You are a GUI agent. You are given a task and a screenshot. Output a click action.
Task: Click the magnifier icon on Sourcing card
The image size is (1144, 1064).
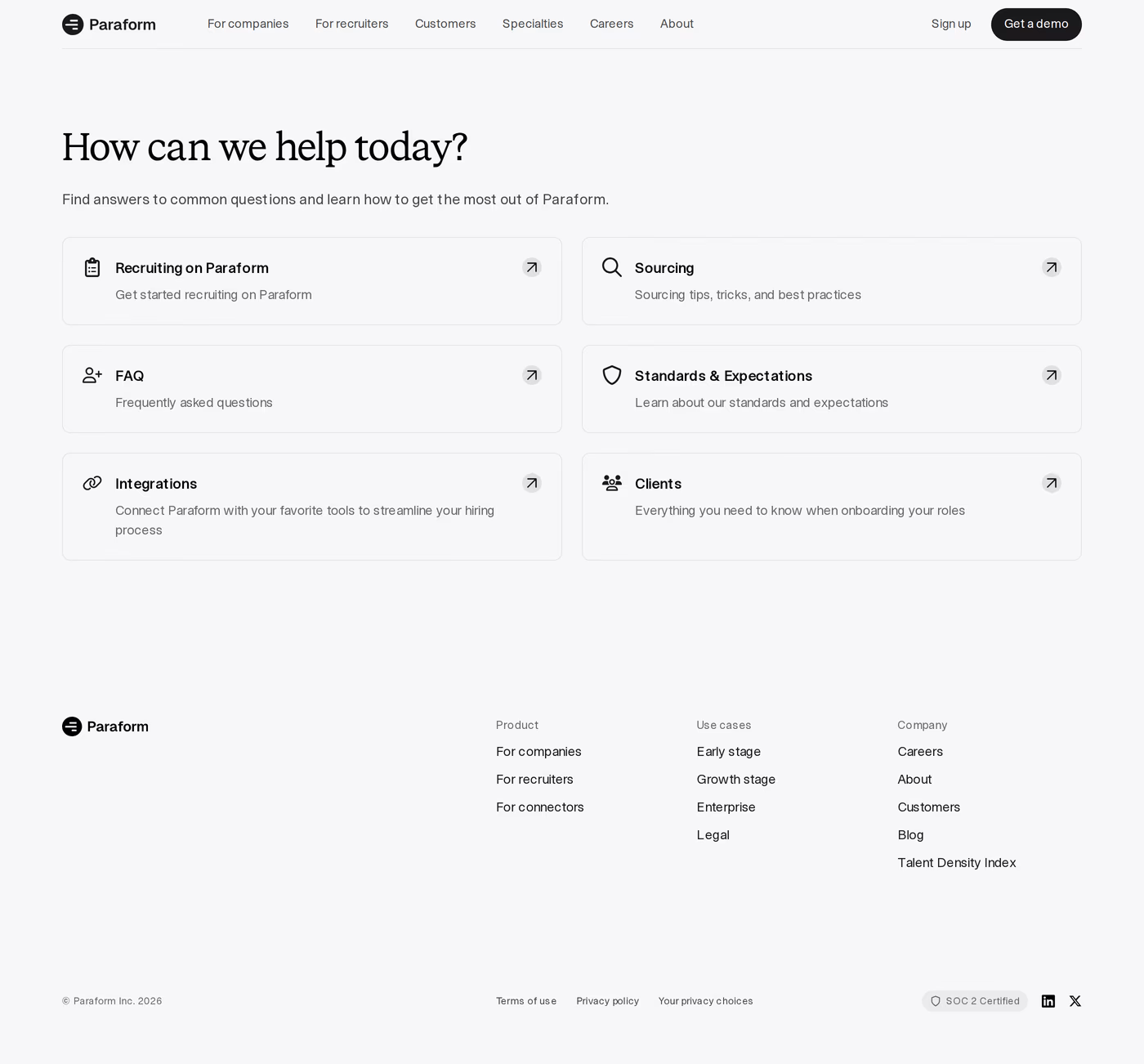coord(612,267)
